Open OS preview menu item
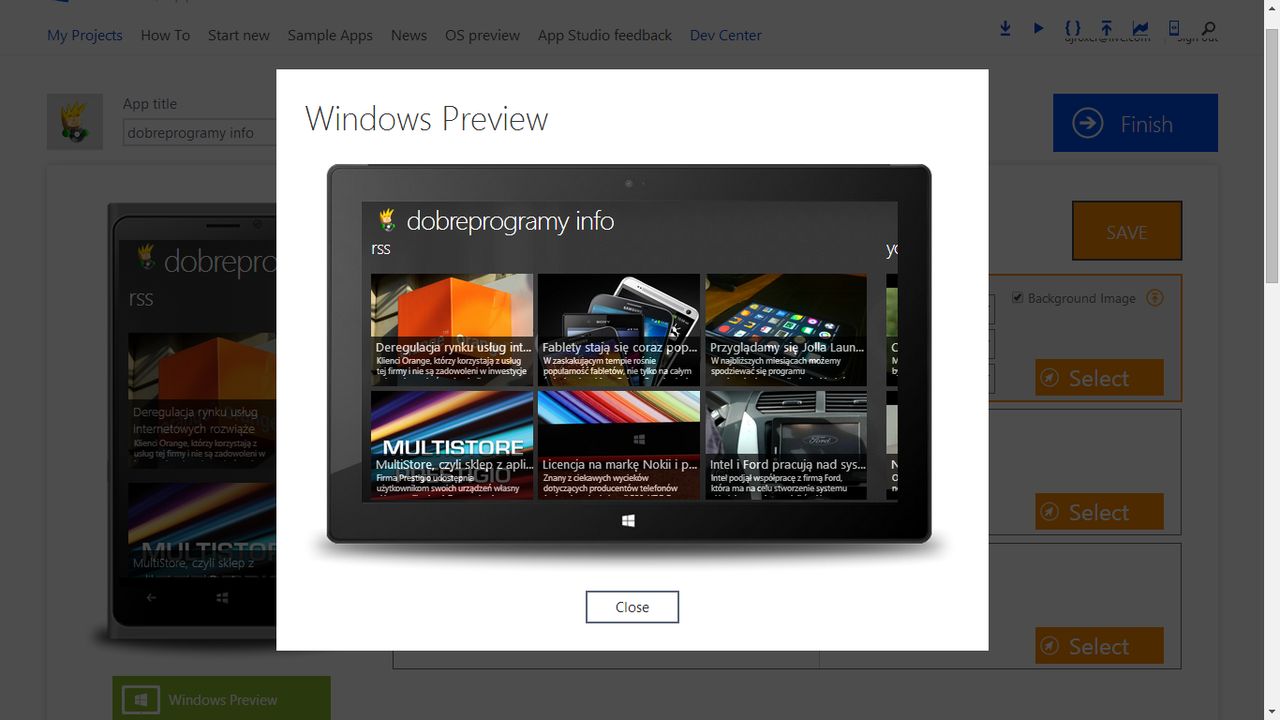1280x720 pixels. (x=482, y=35)
